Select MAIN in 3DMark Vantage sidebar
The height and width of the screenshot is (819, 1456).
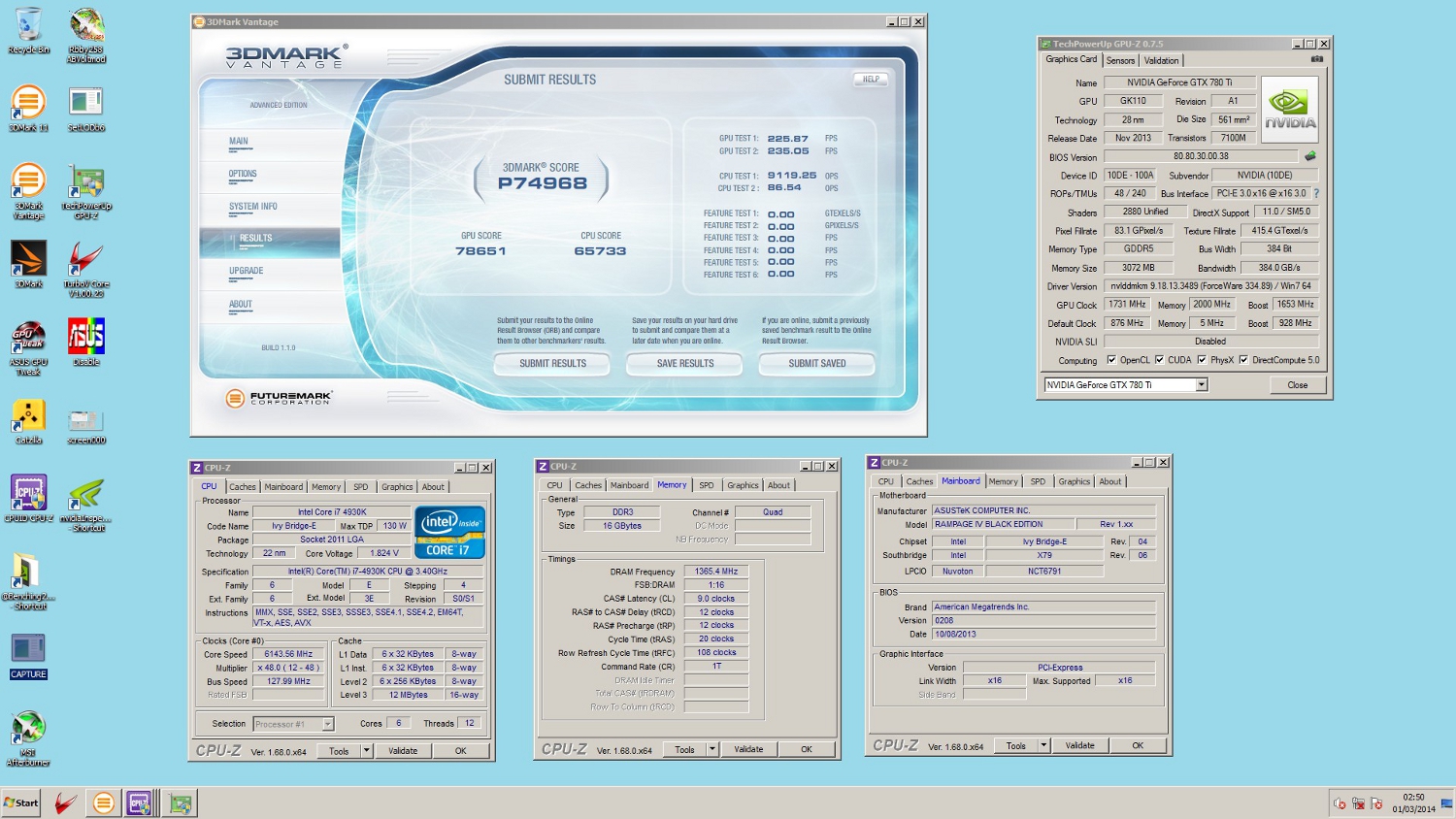coord(239,142)
